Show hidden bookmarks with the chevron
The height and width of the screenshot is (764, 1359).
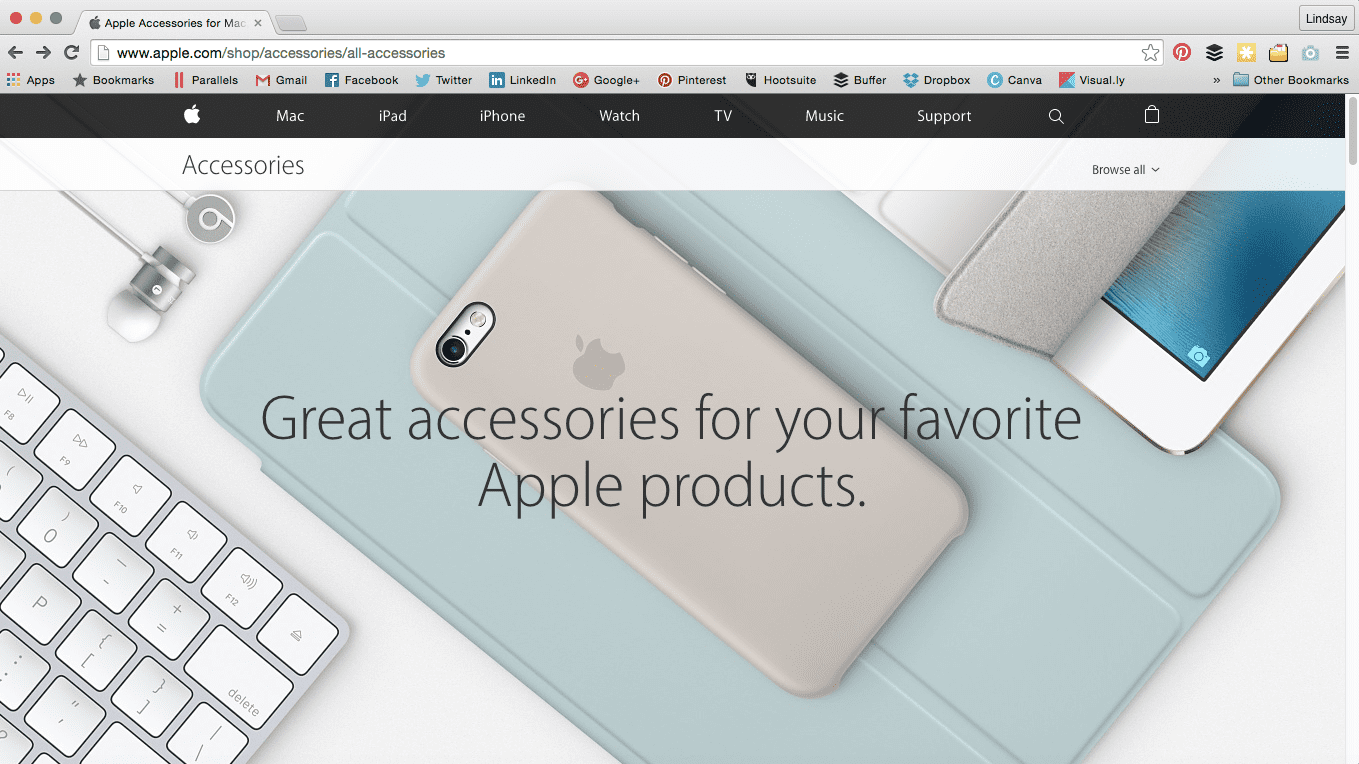pos(1216,80)
